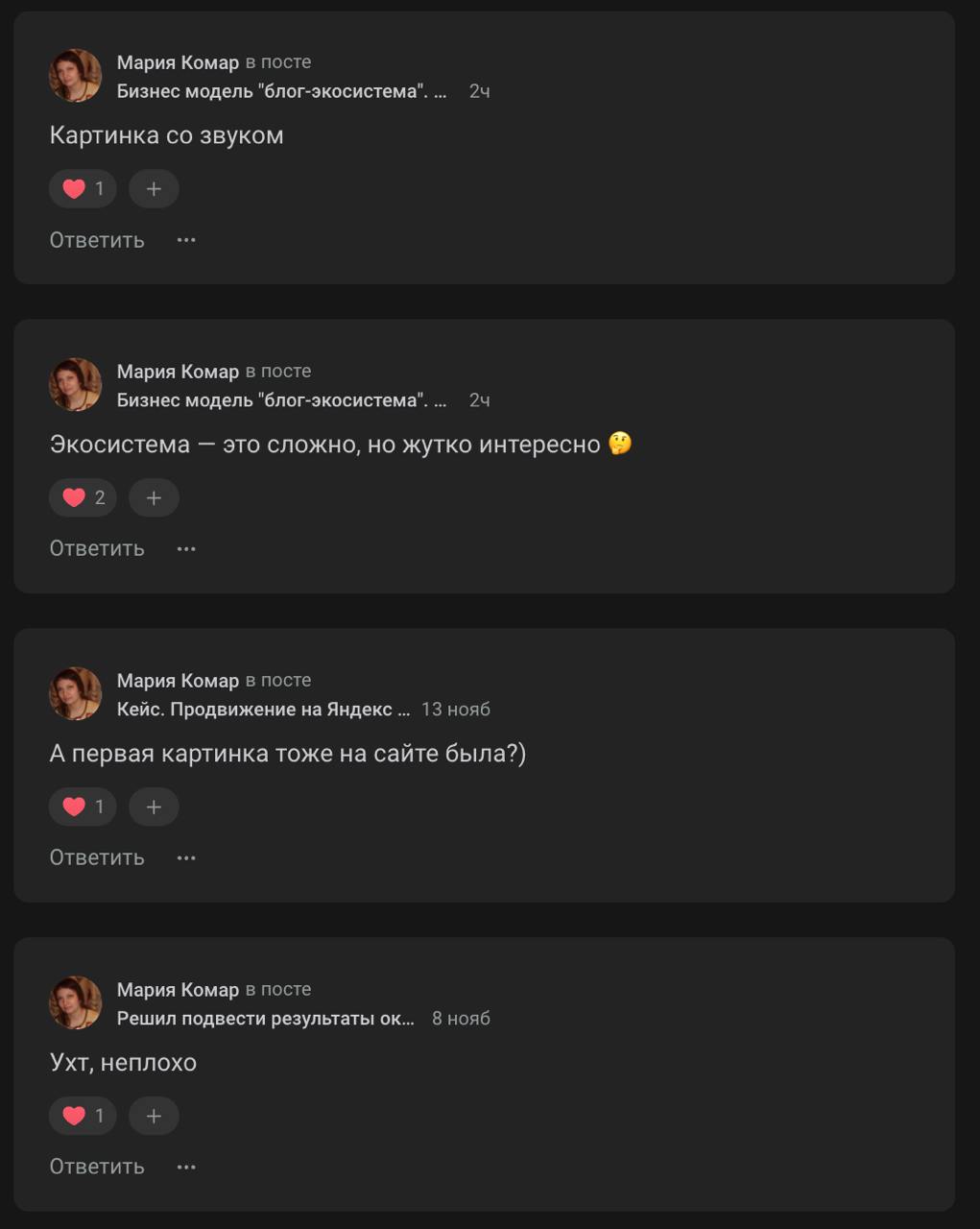The width and height of the screenshot is (980, 1229).
Task: Open more options for the "Экосистема" comment
Action: pyautogui.click(x=187, y=547)
